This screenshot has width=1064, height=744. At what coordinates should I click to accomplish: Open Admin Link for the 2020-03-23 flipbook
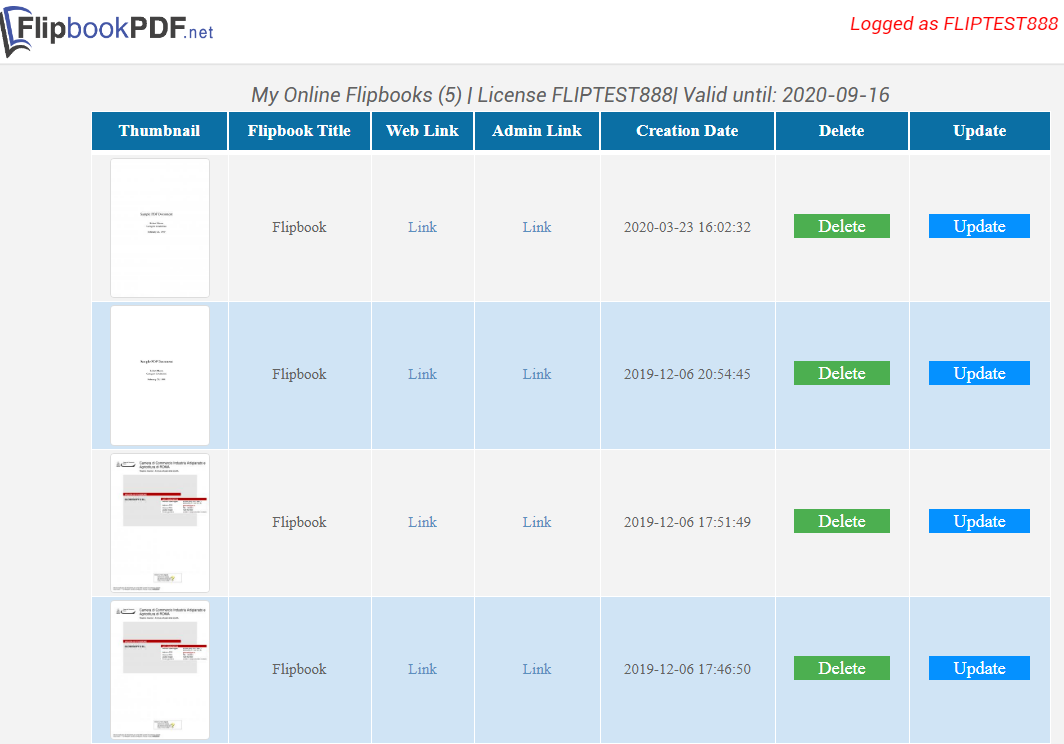point(537,227)
